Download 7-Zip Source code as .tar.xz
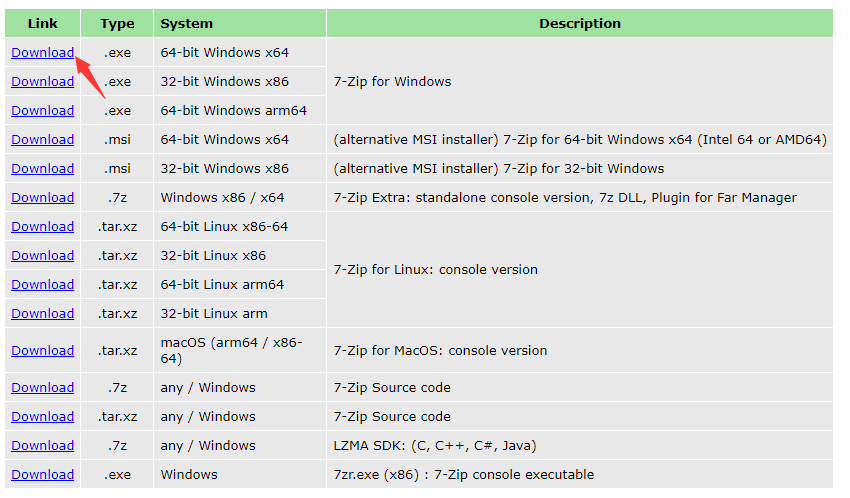Screen dimensions: 850x498 tap(42, 417)
